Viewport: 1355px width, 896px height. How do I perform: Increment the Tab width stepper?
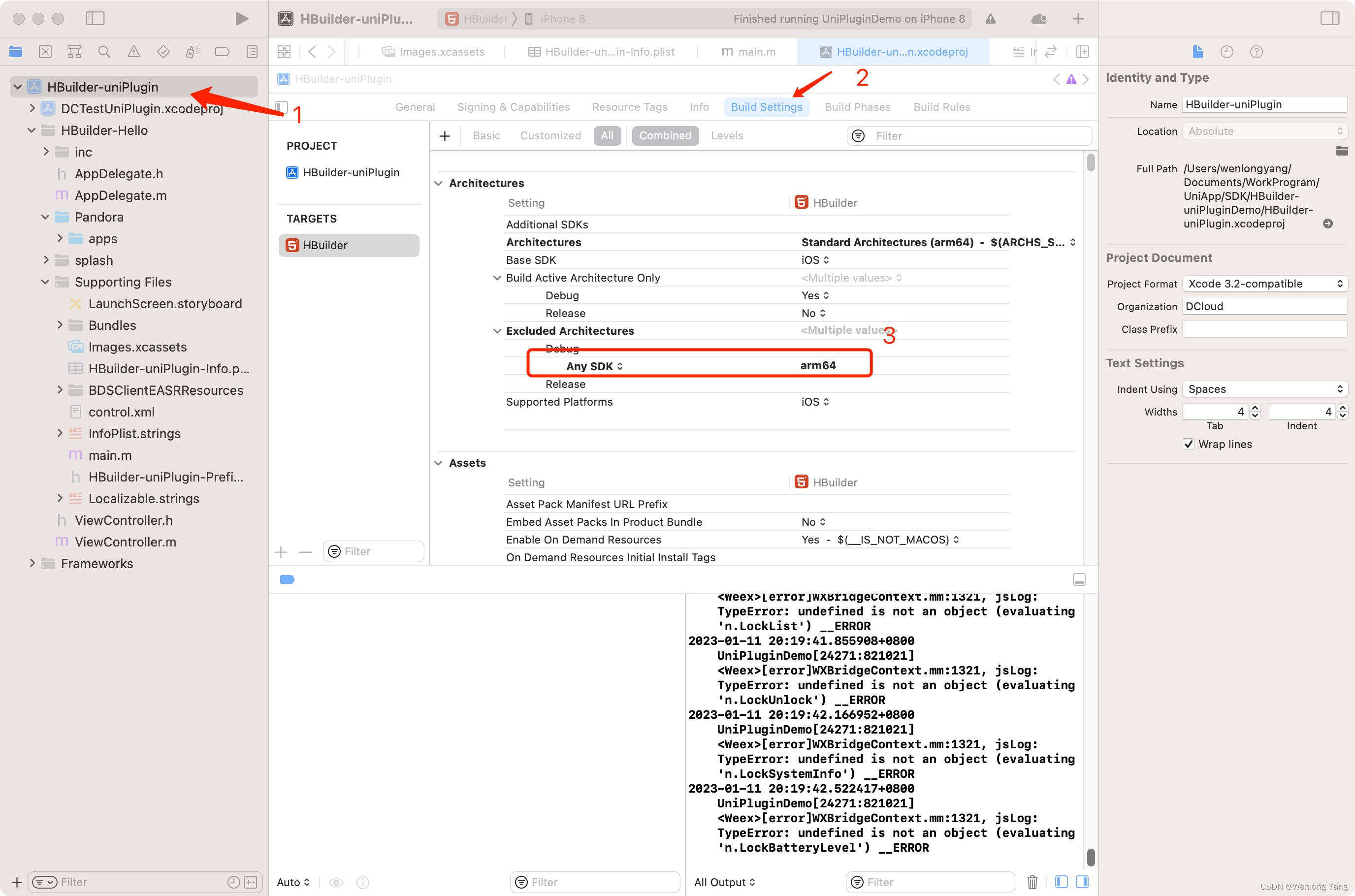click(1256, 408)
